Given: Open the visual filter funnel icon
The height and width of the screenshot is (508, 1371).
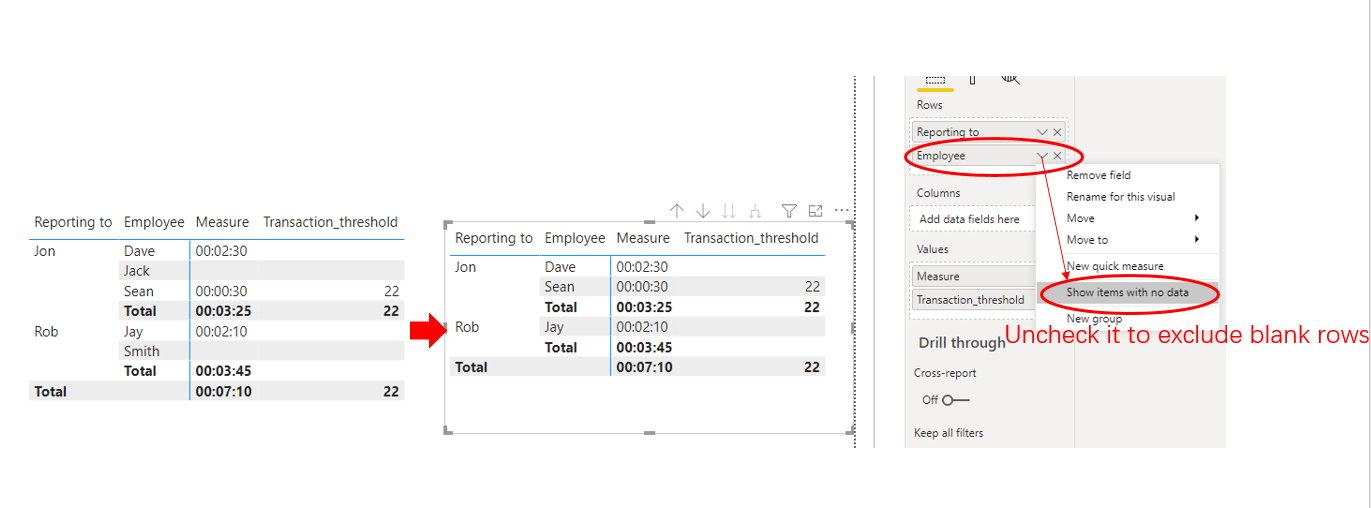Looking at the screenshot, I should 789,211.
